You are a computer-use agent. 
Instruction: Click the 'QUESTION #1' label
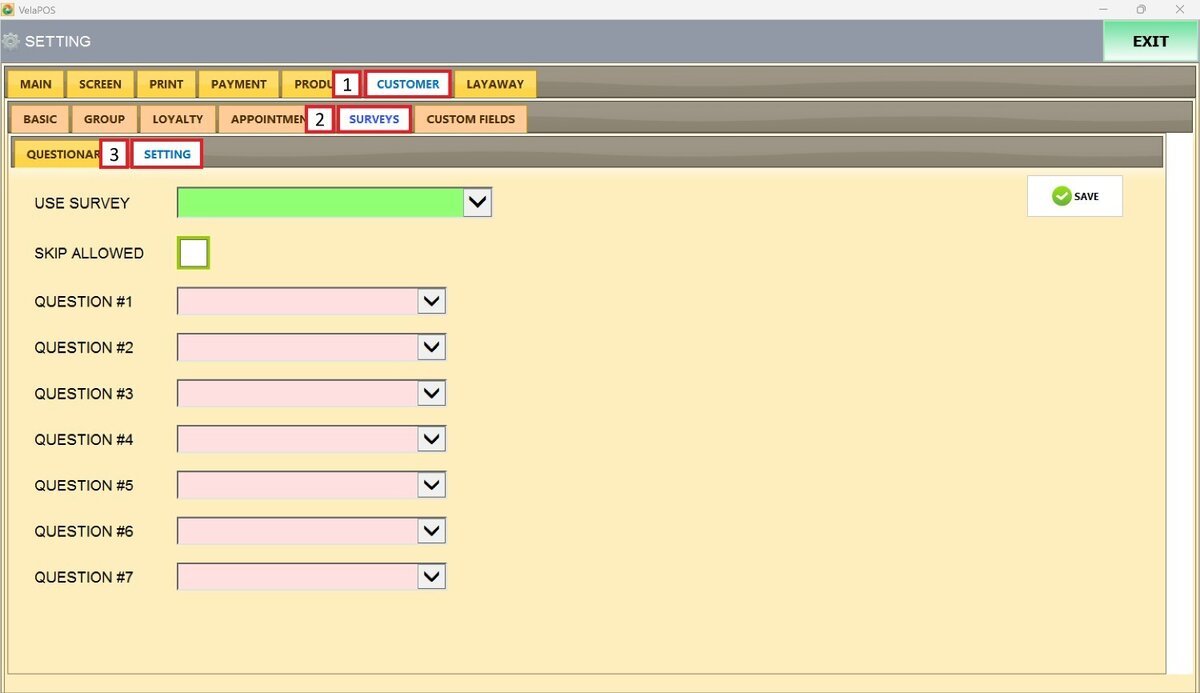pos(84,301)
